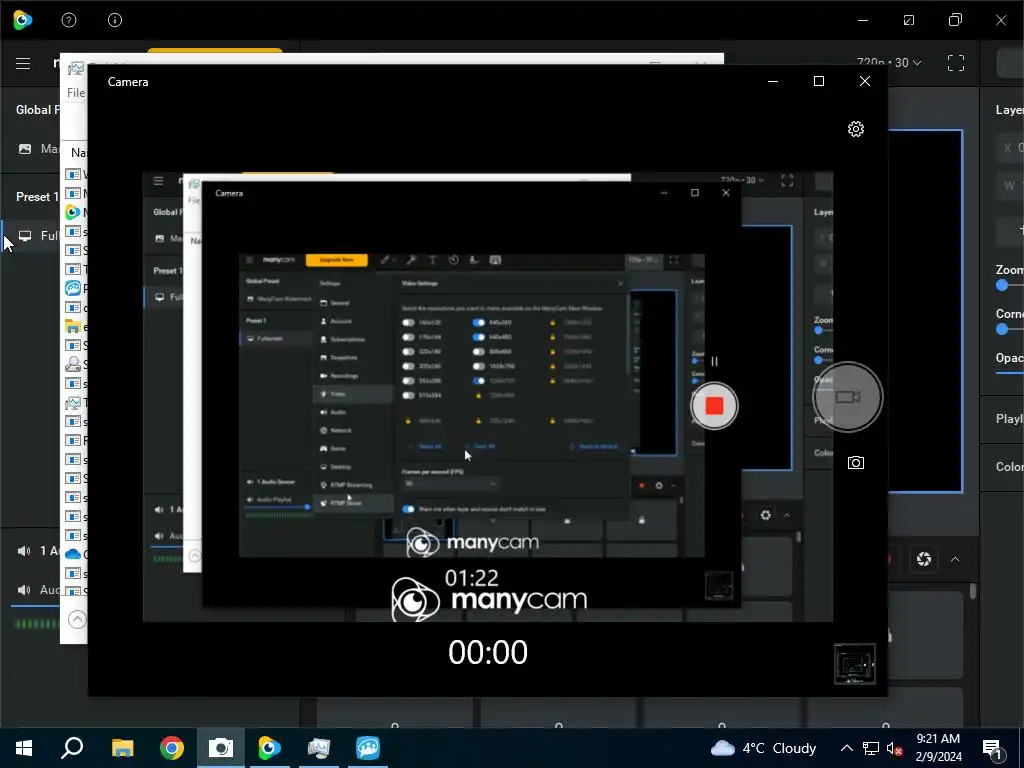Open the 720p 30 resolution dropdown
The height and width of the screenshot is (768, 1024).
889,63
